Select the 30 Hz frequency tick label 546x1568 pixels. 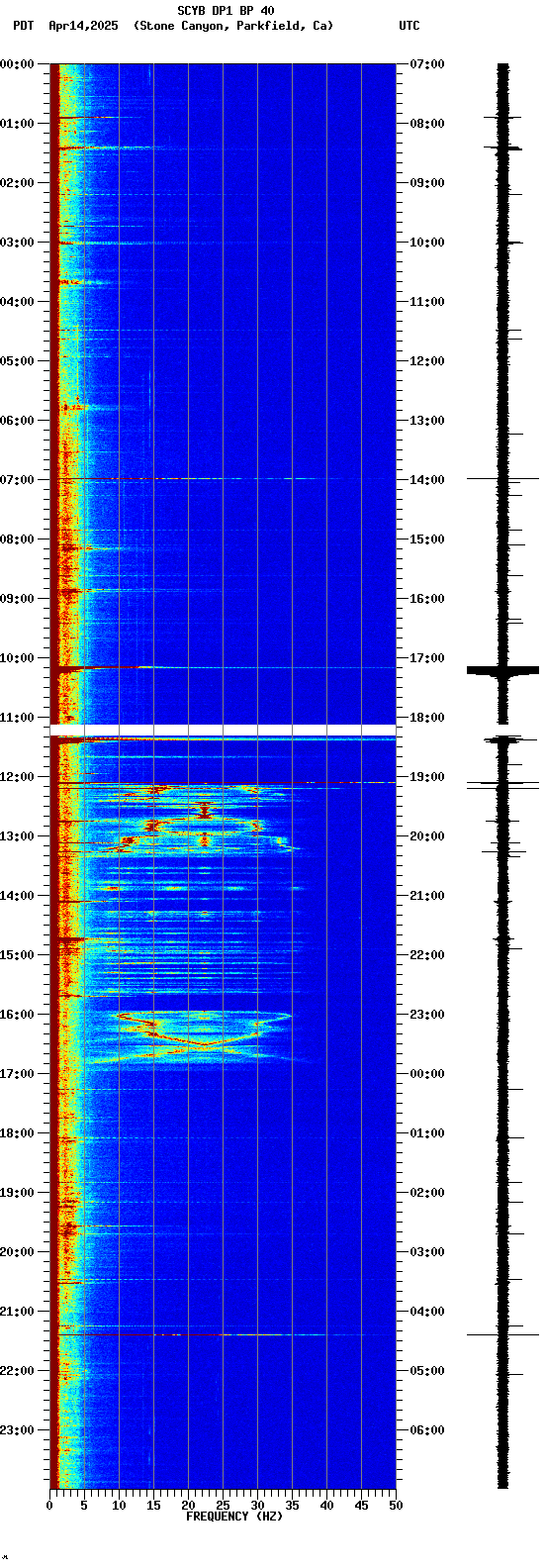coord(257,1506)
